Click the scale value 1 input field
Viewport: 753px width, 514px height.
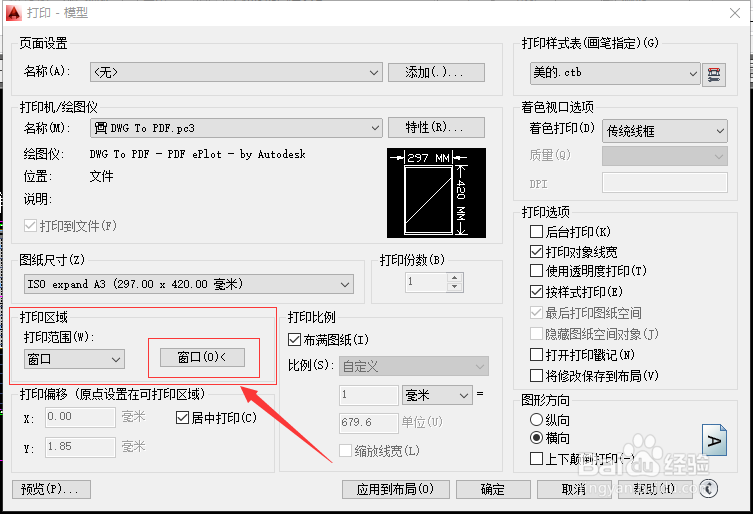click(x=369, y=395)
